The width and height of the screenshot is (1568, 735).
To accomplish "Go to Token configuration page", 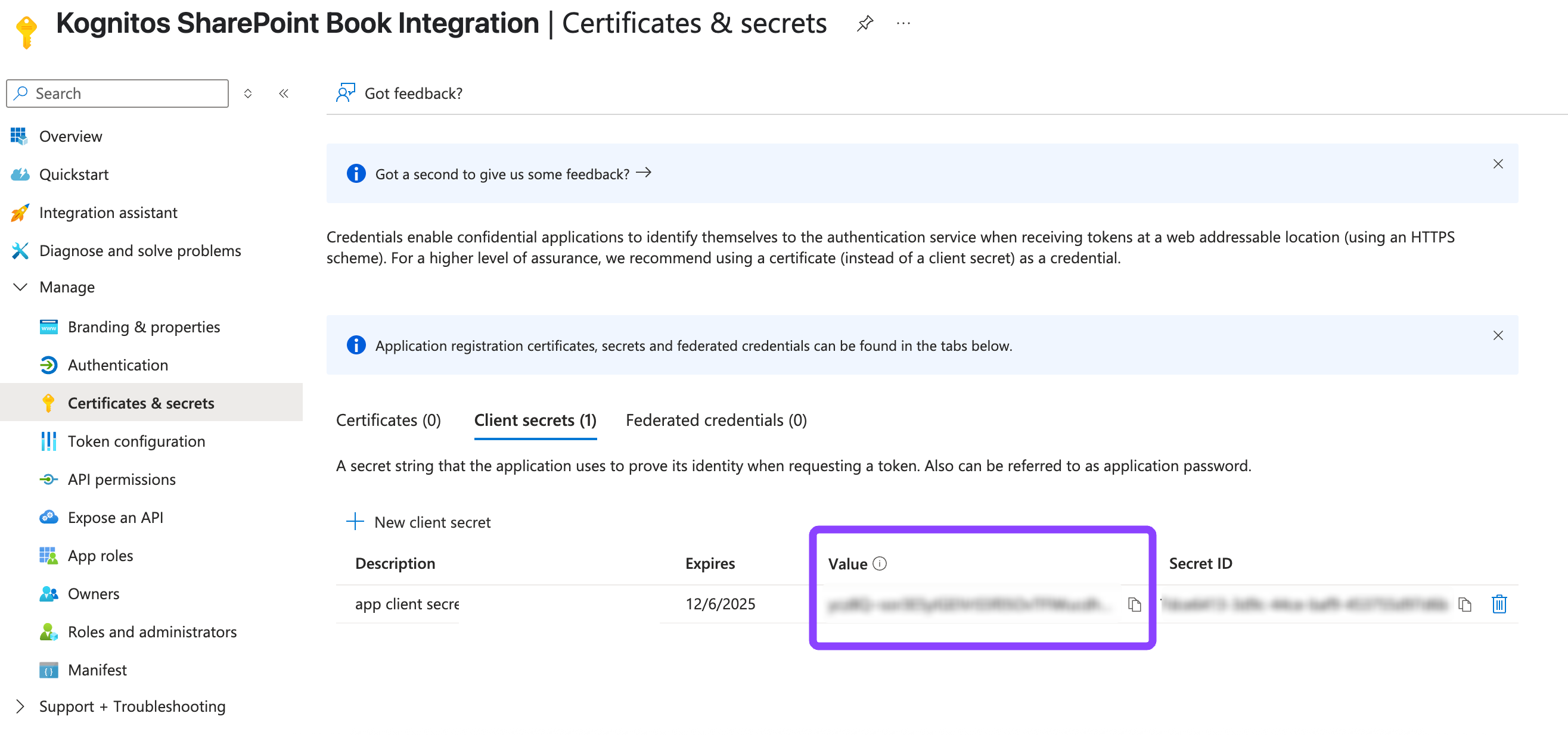I will click(136, 441).
